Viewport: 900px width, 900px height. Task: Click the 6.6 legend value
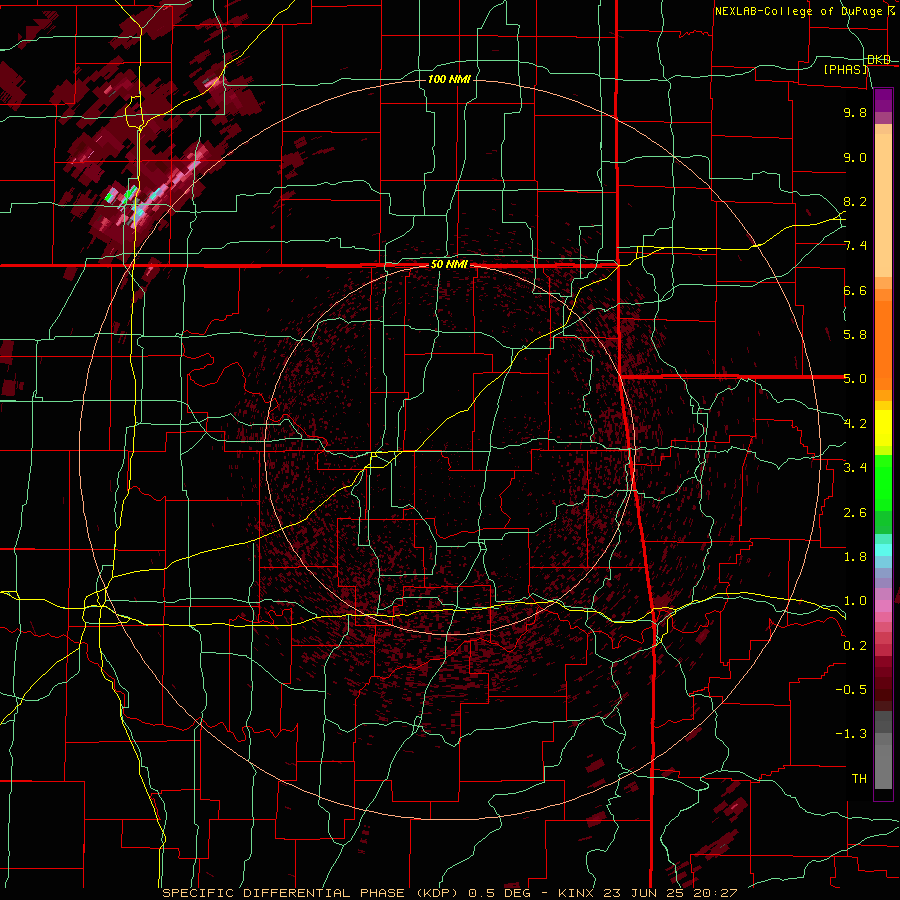[855, 290]
